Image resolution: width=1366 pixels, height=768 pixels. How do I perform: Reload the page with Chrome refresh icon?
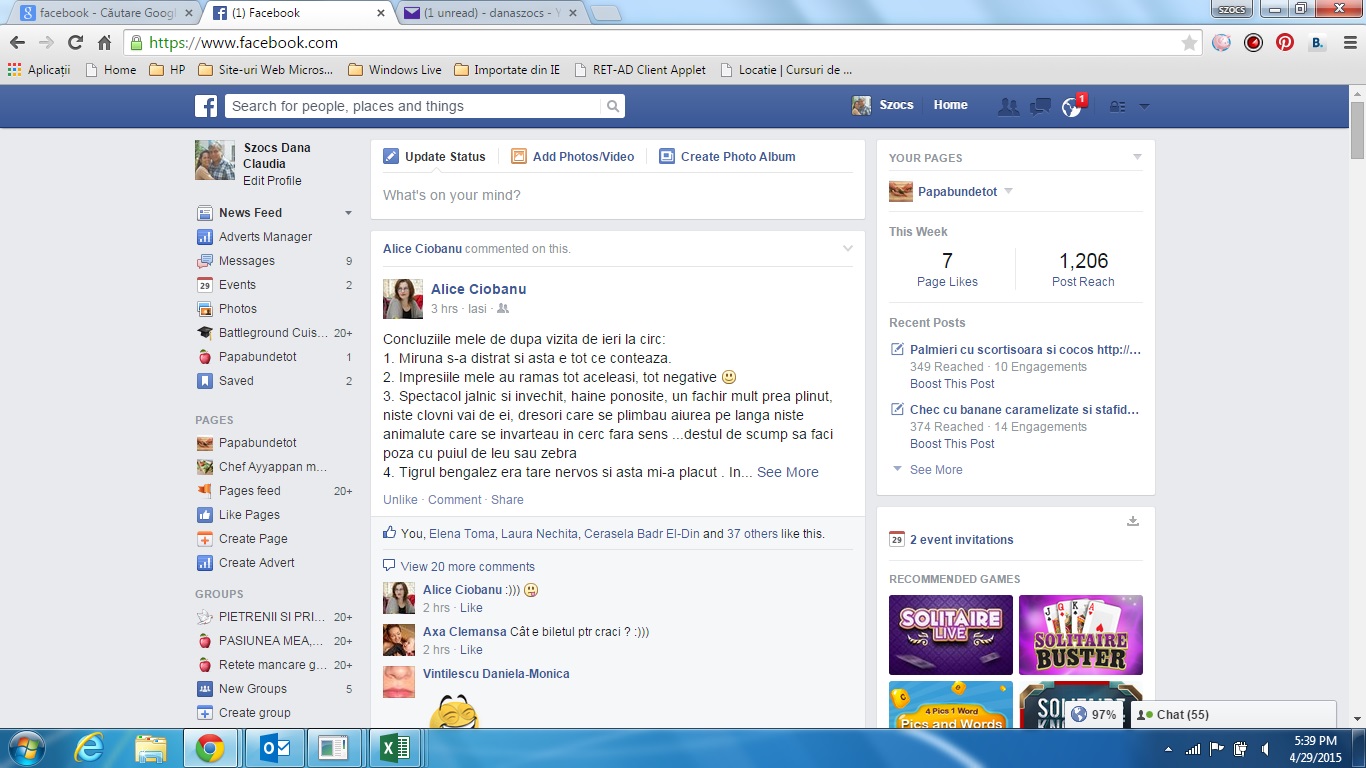click(75, 43)
